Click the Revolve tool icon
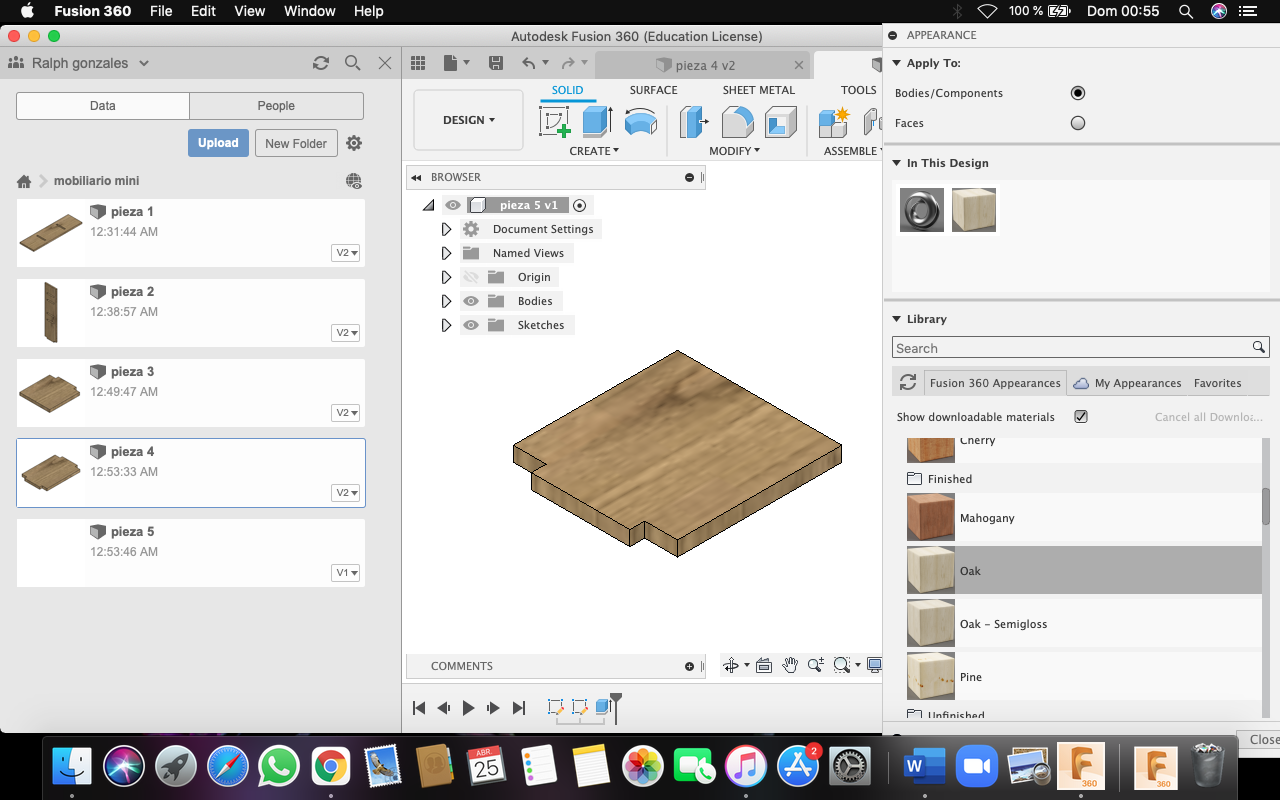Viewport: 1280px width, 800px height. pyautogui.click(x=640, y=122)
